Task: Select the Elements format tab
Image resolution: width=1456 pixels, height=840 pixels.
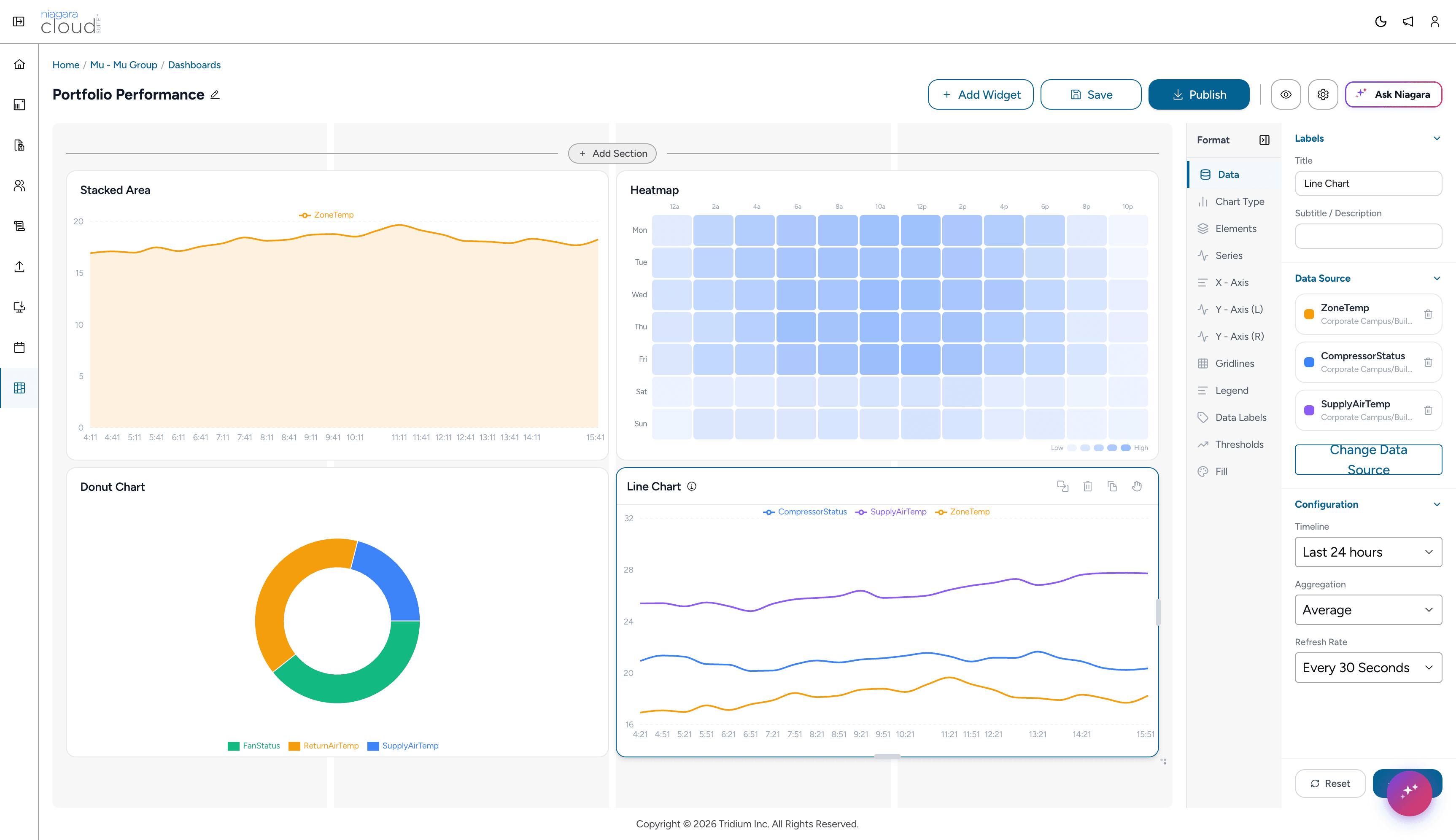Action: point(1233,229)
